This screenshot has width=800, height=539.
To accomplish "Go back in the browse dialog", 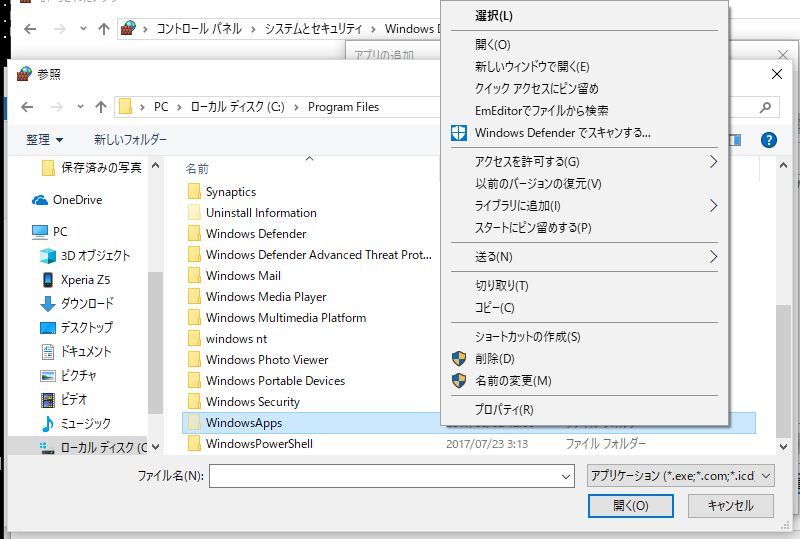I will coord(27,107).
